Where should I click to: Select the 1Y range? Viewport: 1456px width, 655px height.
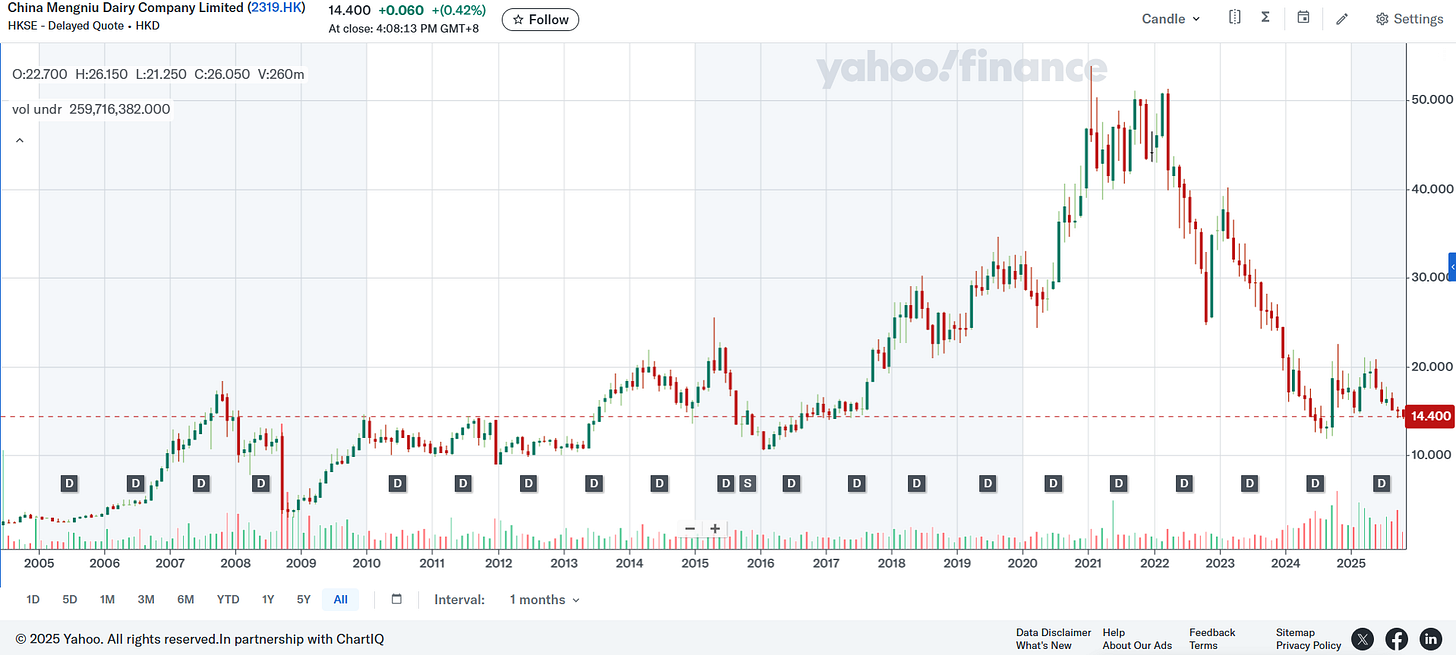tap(268, 600)
